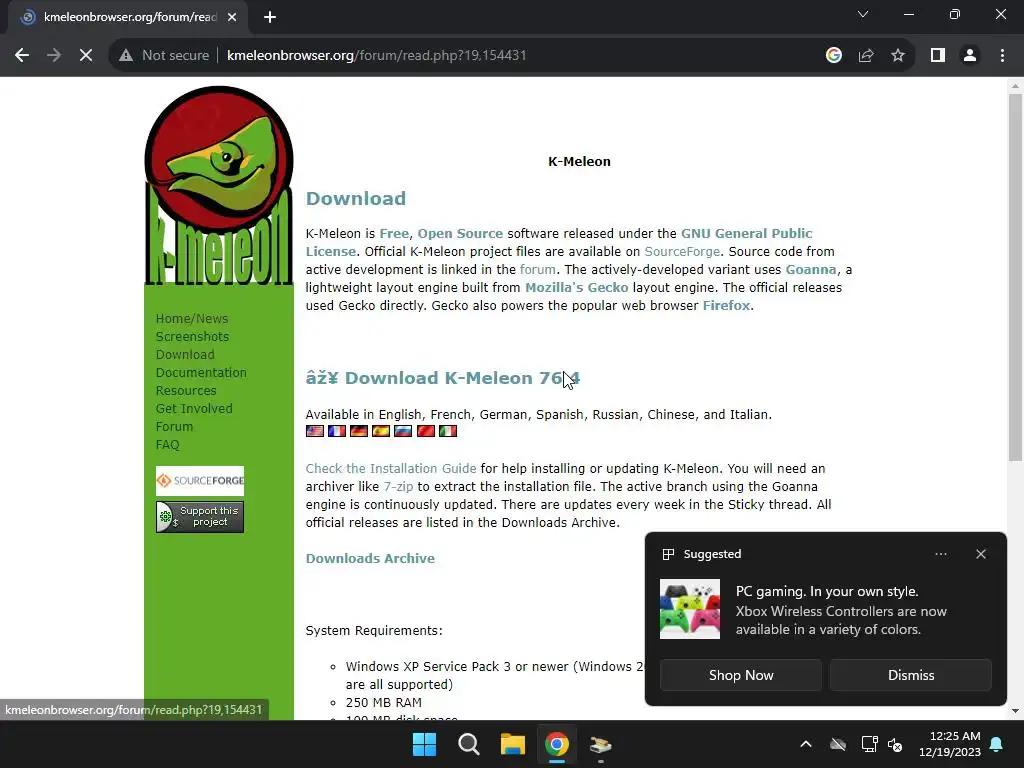Open Download in sidebar
Viewport: 1024px width, 768px height.
point(185,355)
